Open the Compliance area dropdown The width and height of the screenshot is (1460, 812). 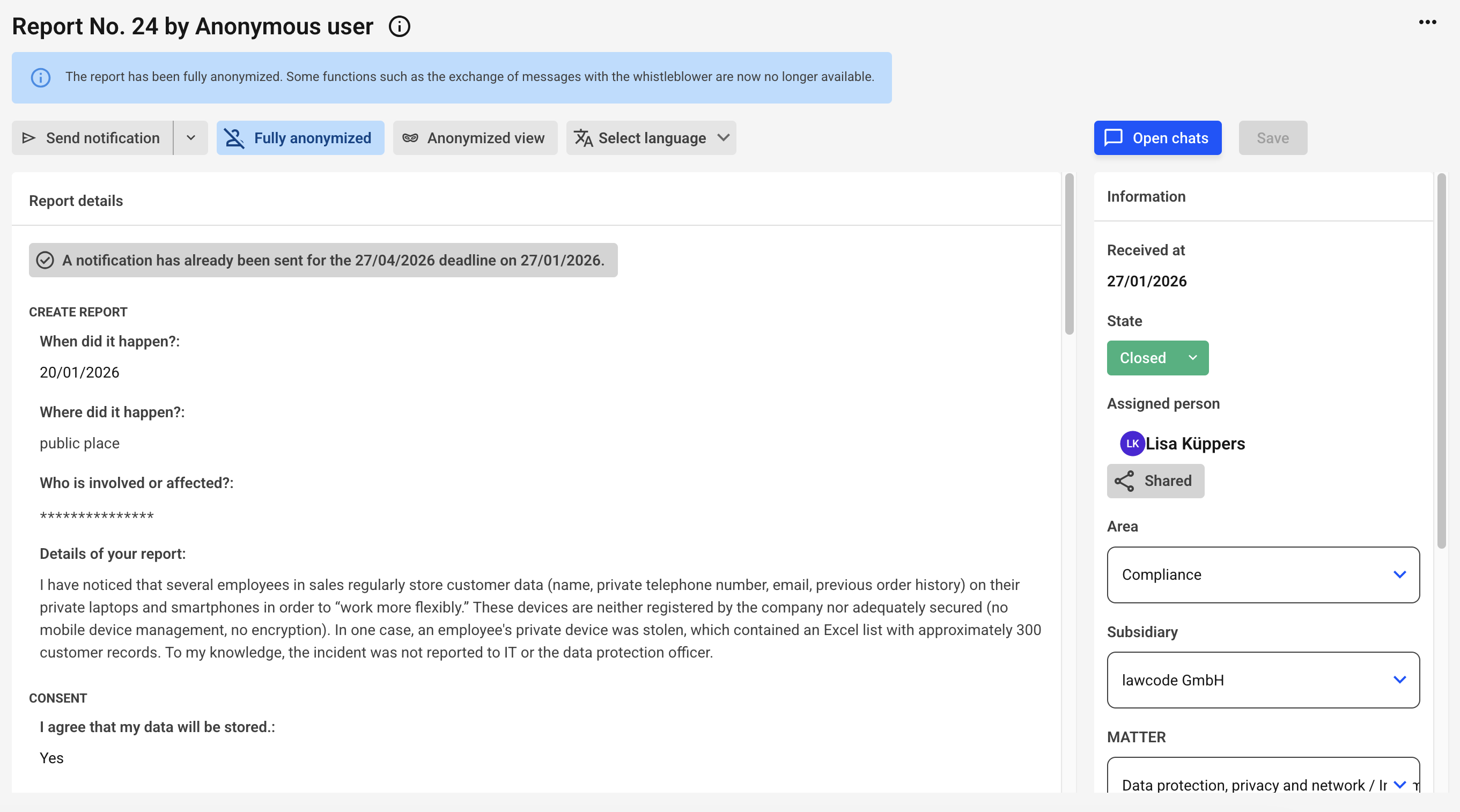pyautogui.click(x=1263, y=574)
